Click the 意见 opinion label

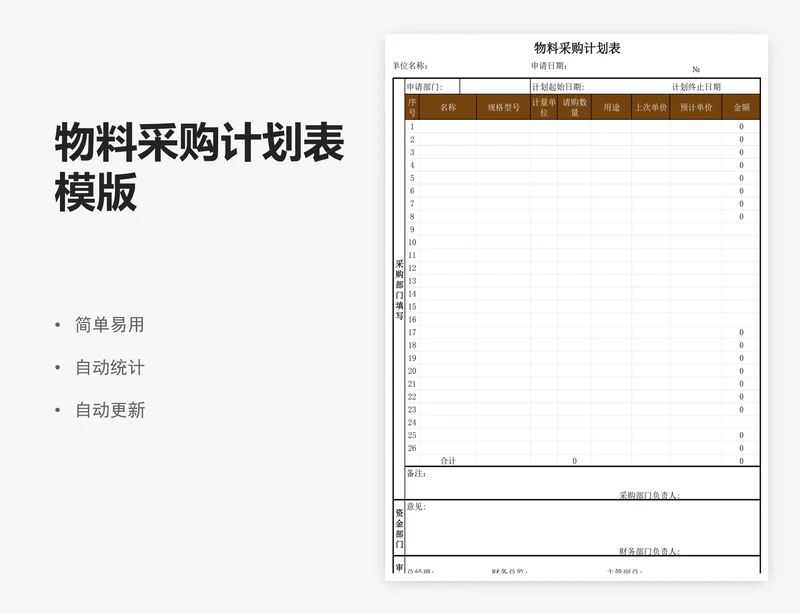(416, 507)
